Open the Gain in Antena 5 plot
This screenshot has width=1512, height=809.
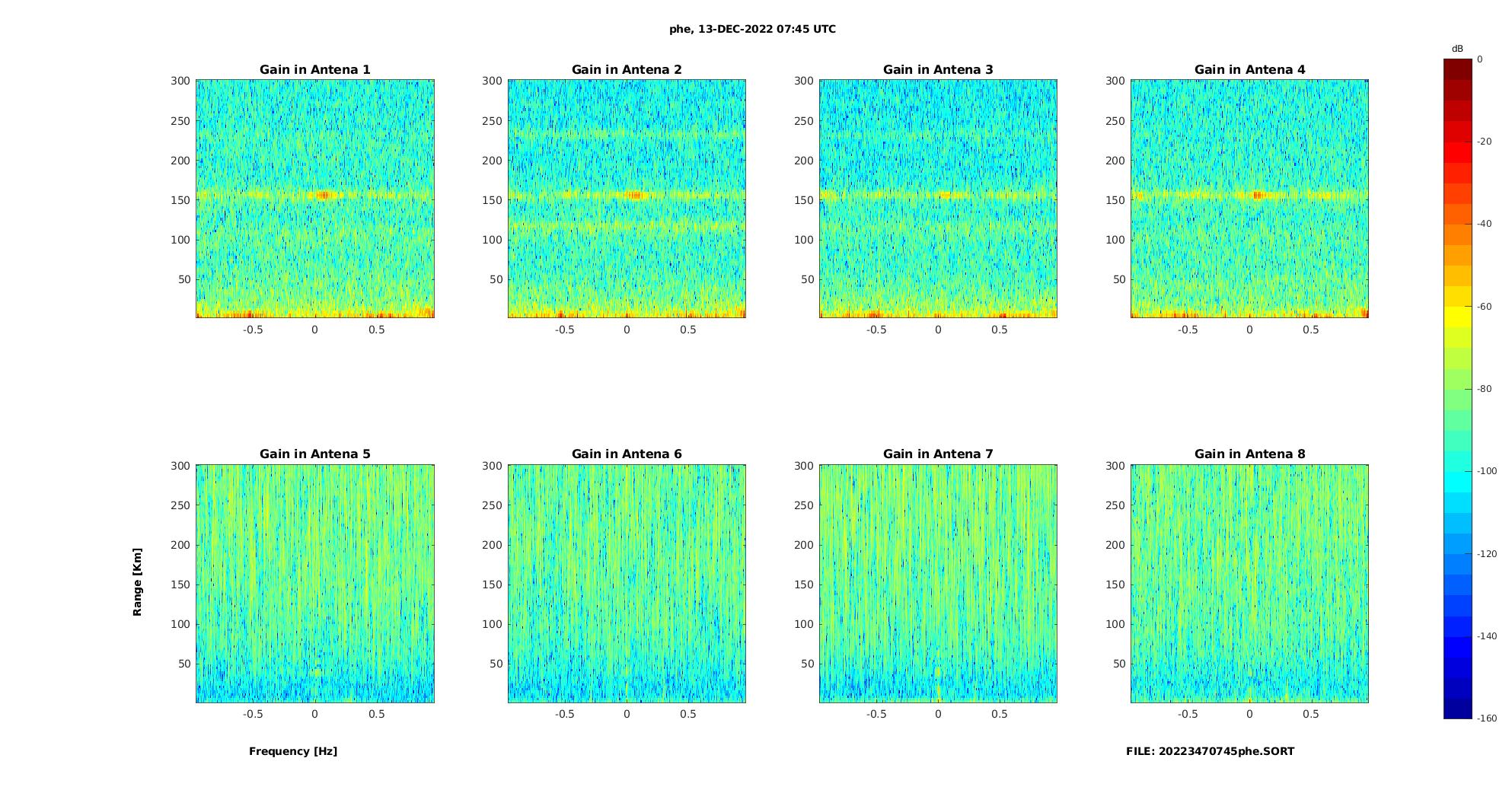315,583
